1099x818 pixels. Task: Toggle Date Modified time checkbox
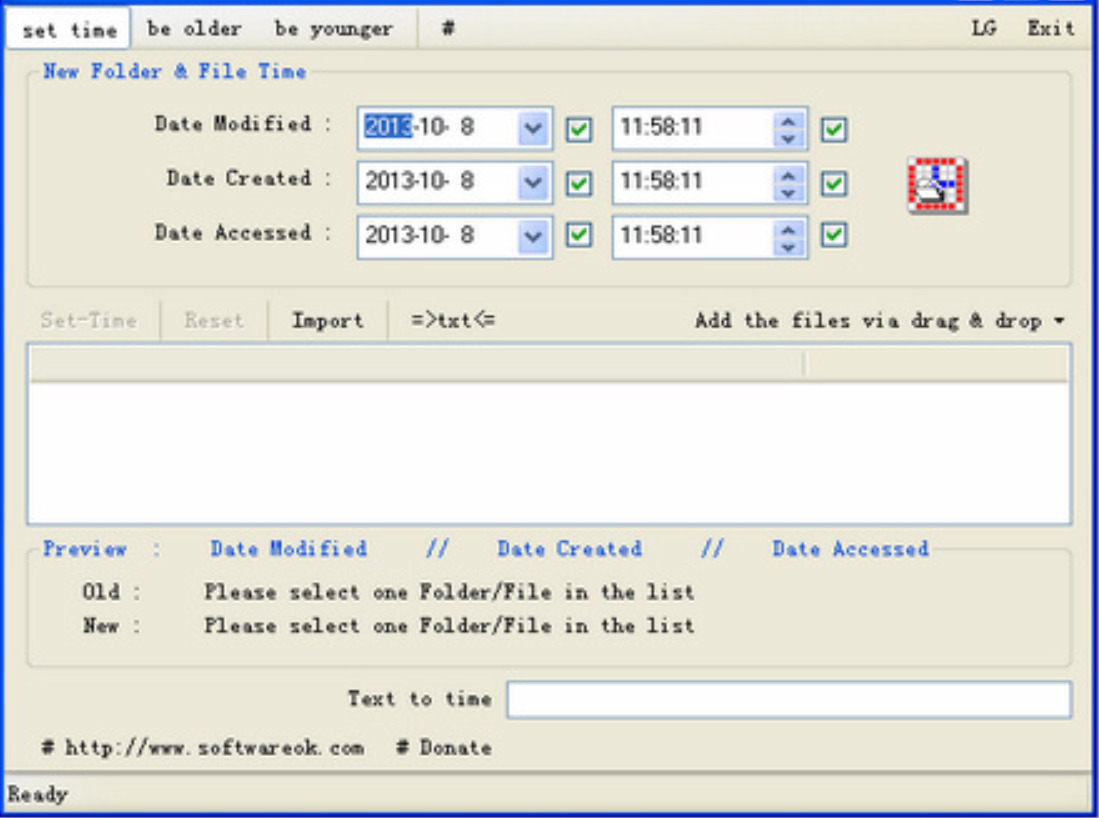[x=833, y=129]
